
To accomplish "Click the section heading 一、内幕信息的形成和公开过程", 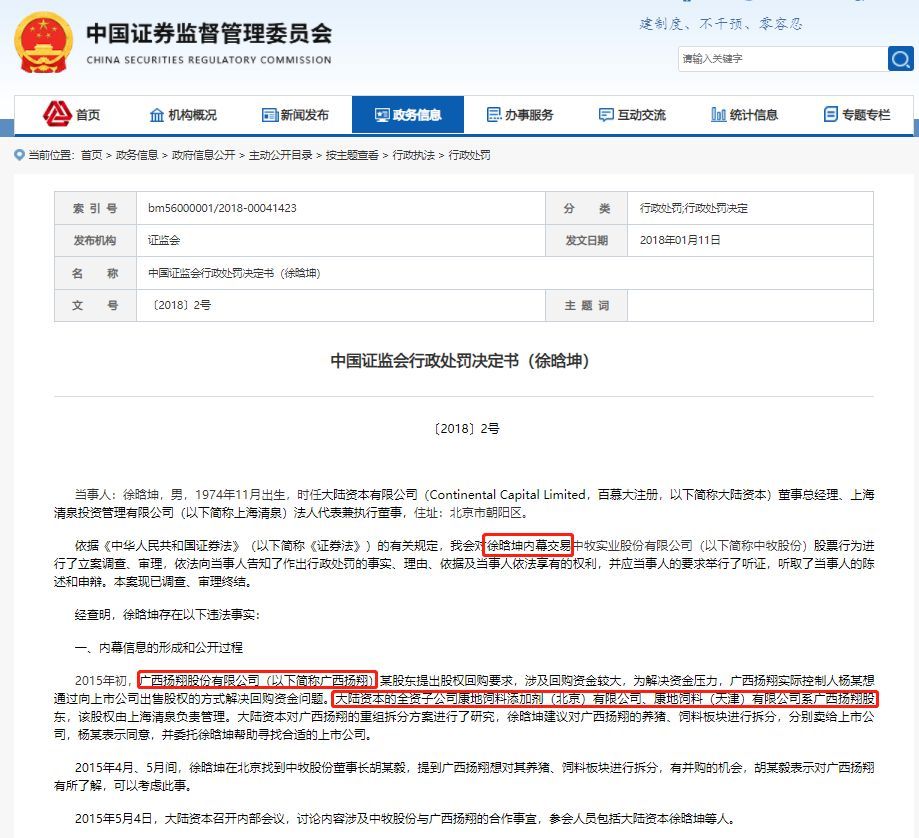I will 158,648.
